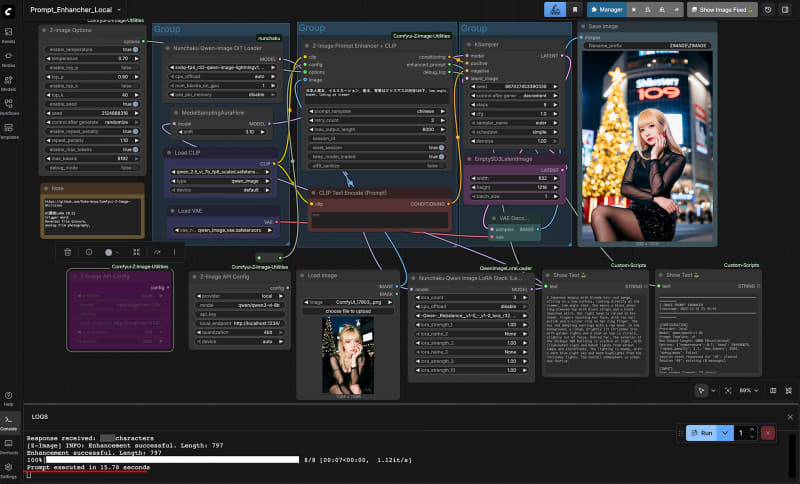Open the prompt_template combo
This screenshot has height=484, width=800.
377,111
